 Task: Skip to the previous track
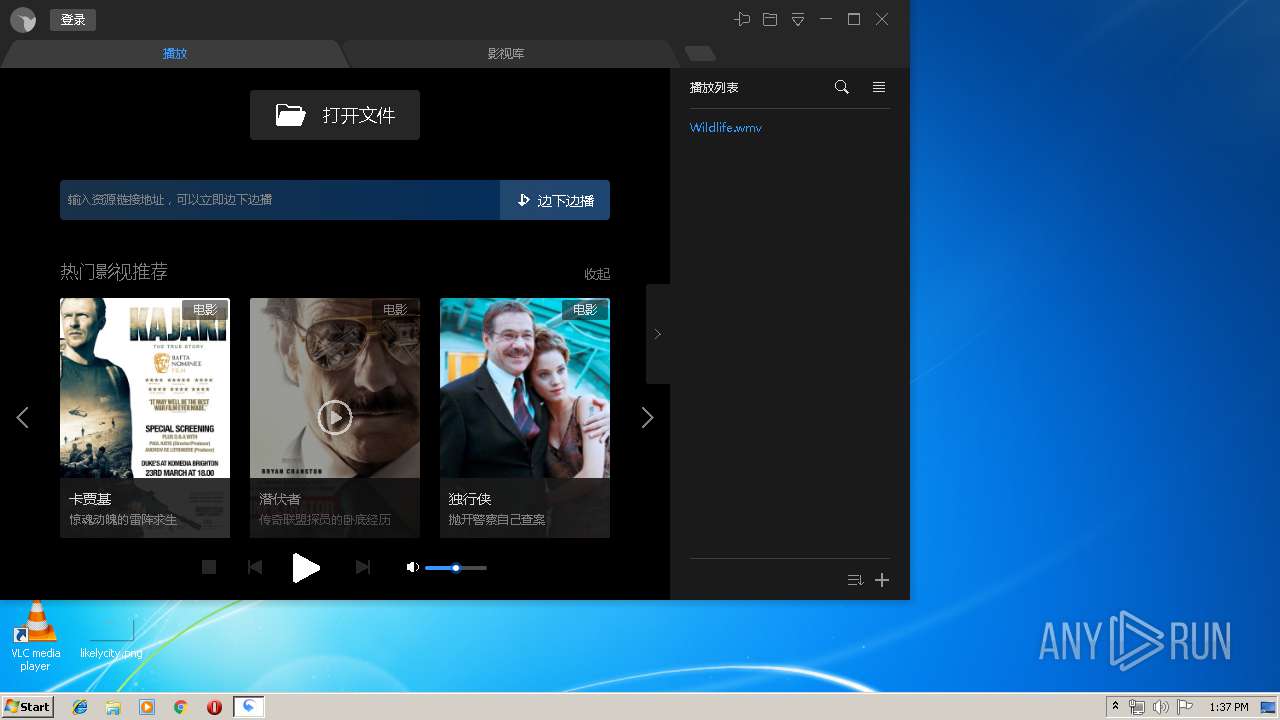255,567
